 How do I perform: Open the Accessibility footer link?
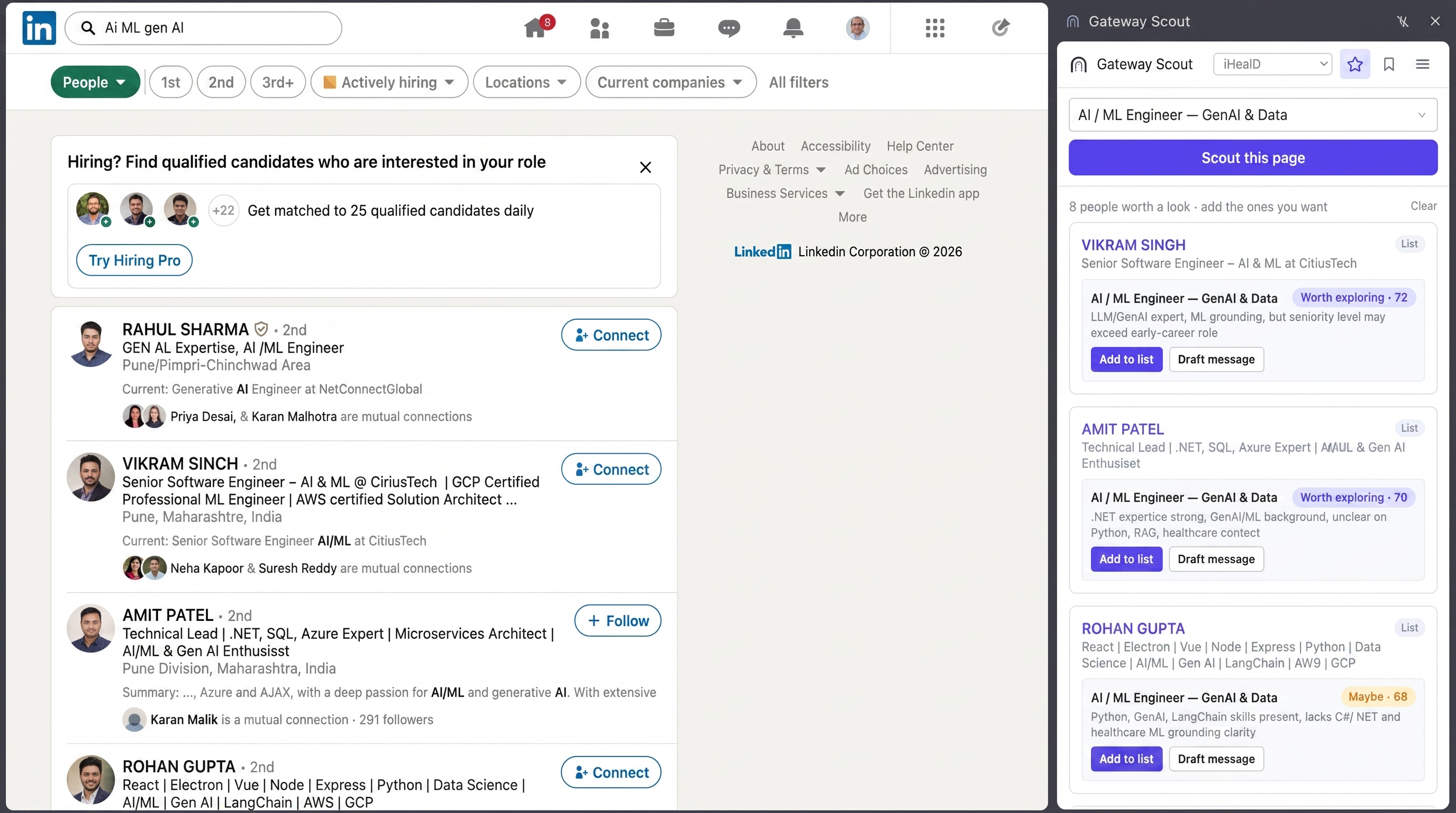click(835, 146)
